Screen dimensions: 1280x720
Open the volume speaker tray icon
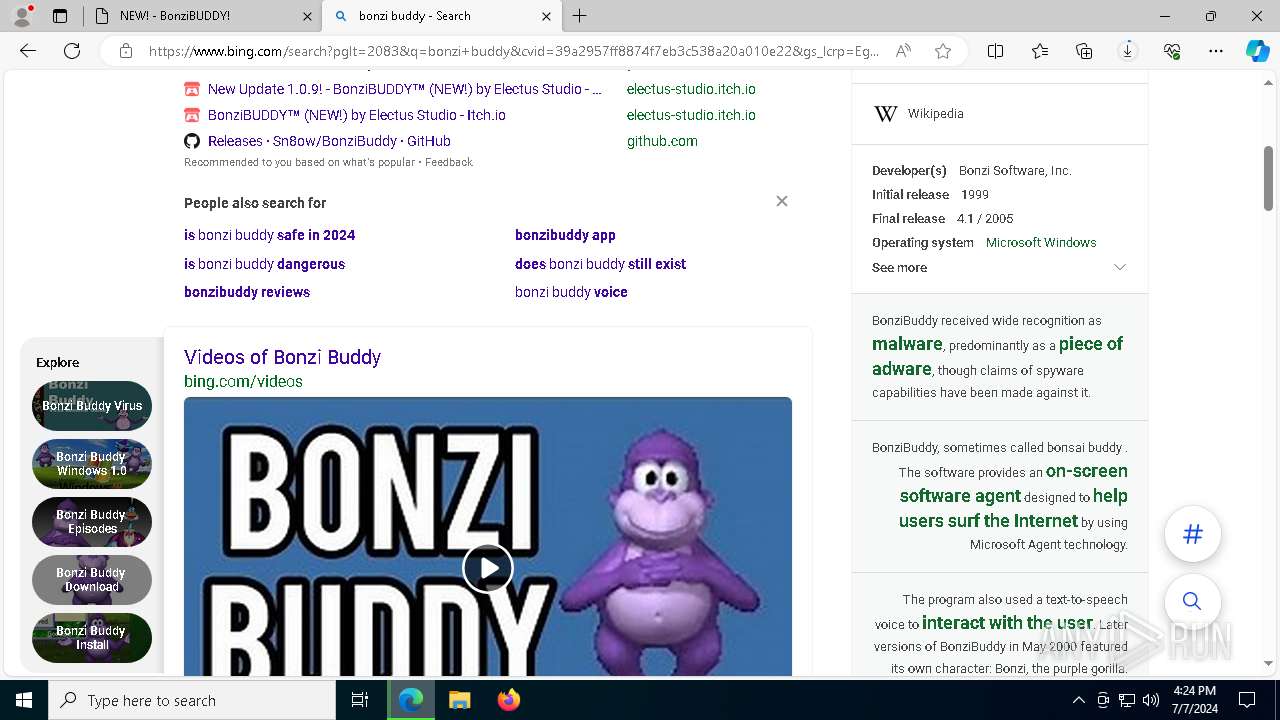pyautogui.click(x=1151, y=700)
